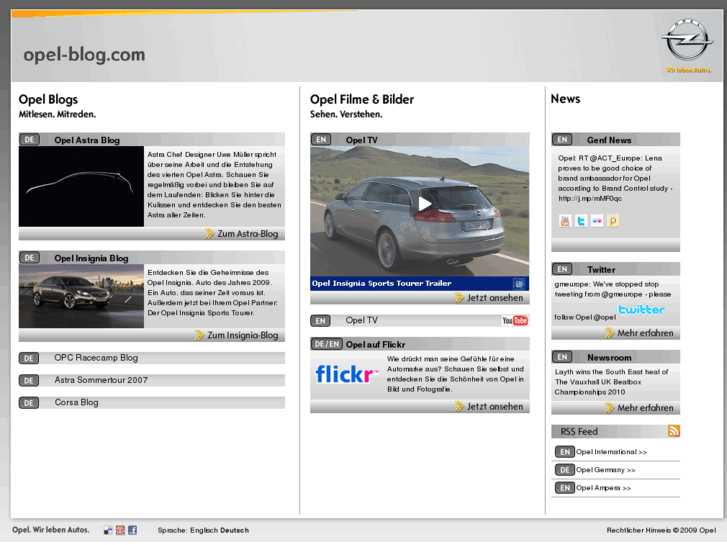The width and height of the screenshot is (727, 545).
Task: Click the flickr logo image
Action: [346, 375]
